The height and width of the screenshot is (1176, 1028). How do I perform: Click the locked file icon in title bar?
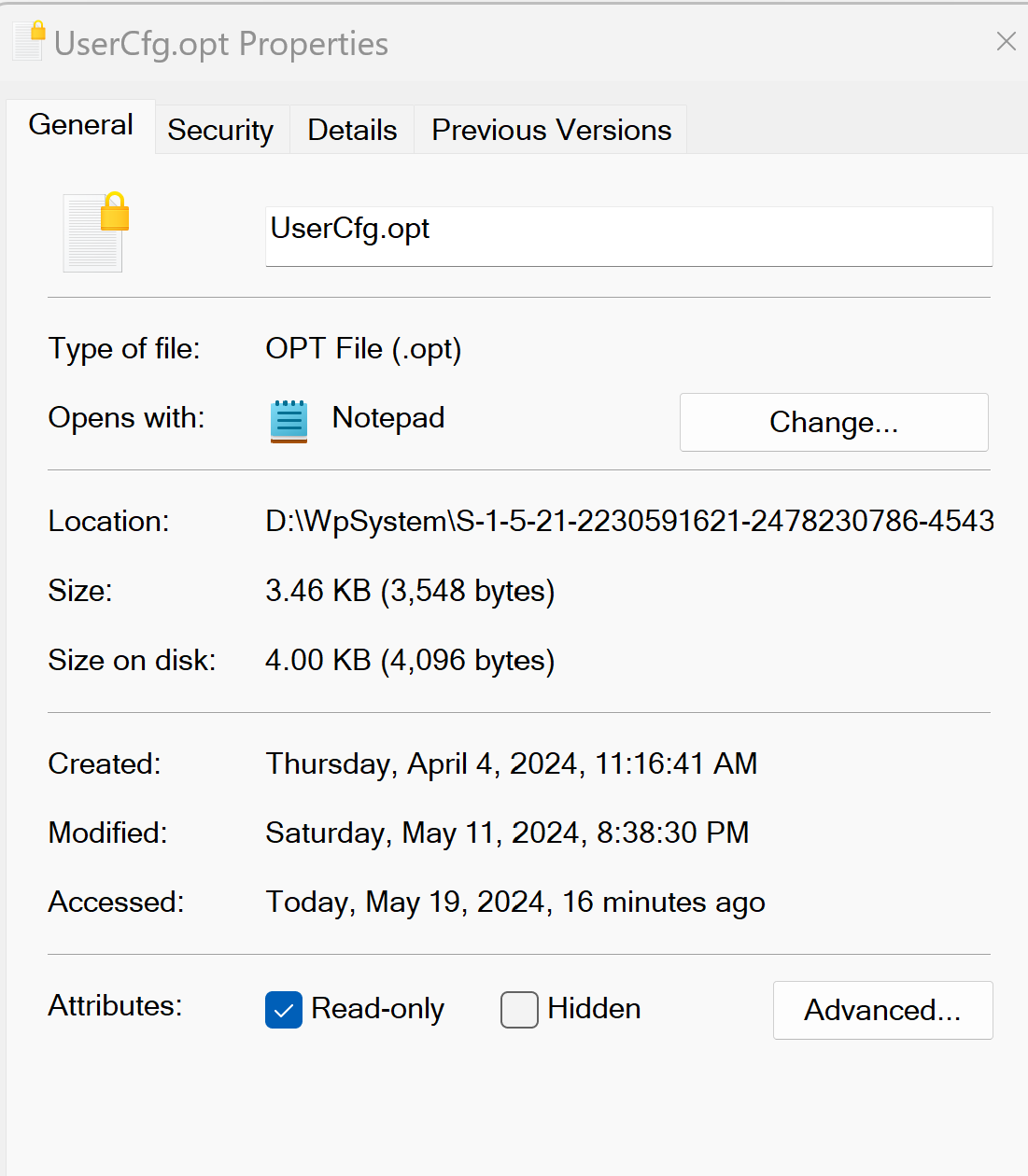click(29, 40)
